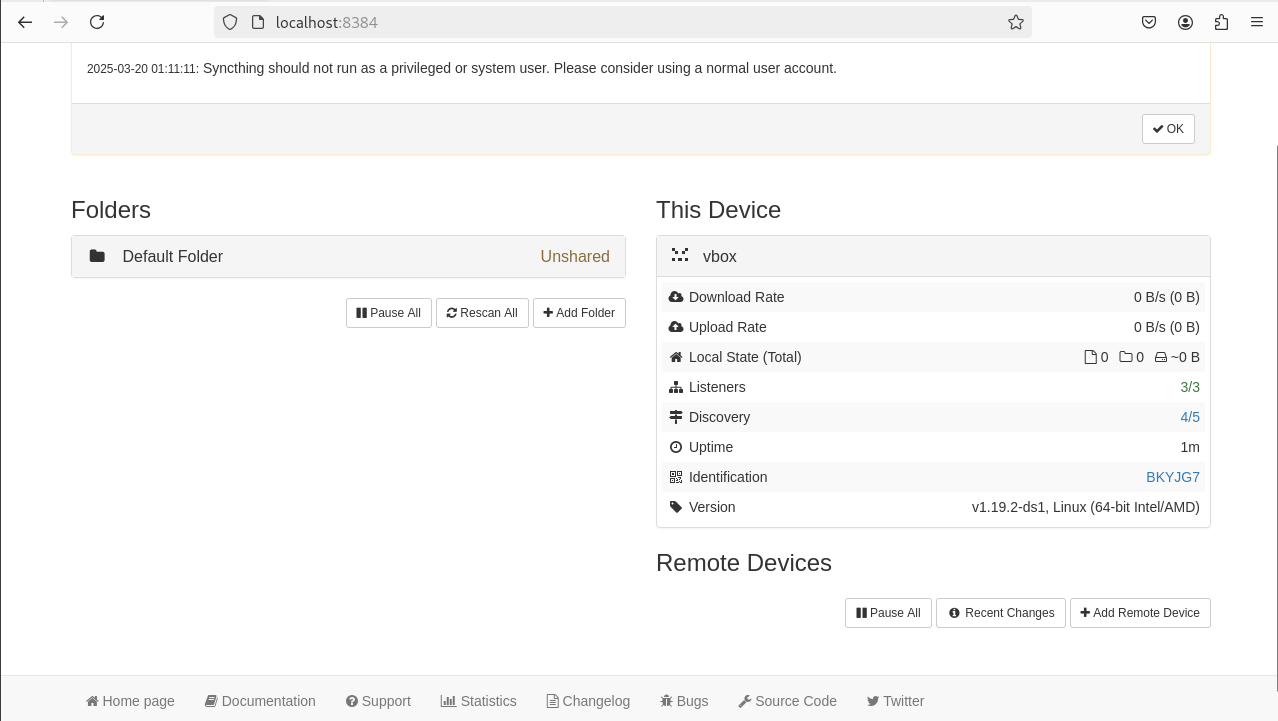Pause all folders under Folders section

(388, 313)
